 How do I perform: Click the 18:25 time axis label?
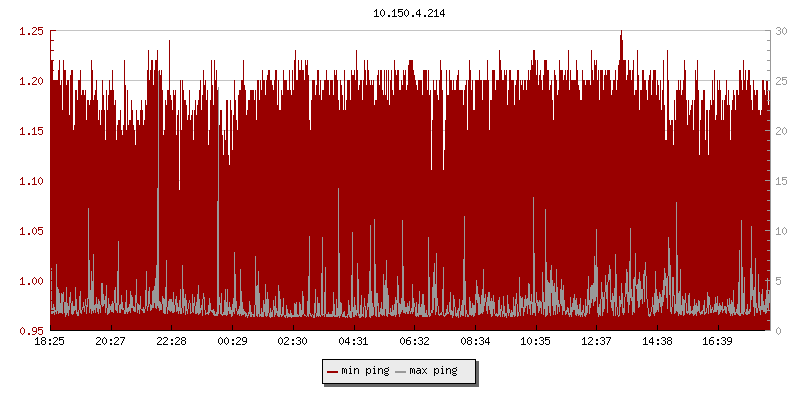[50, 342]
